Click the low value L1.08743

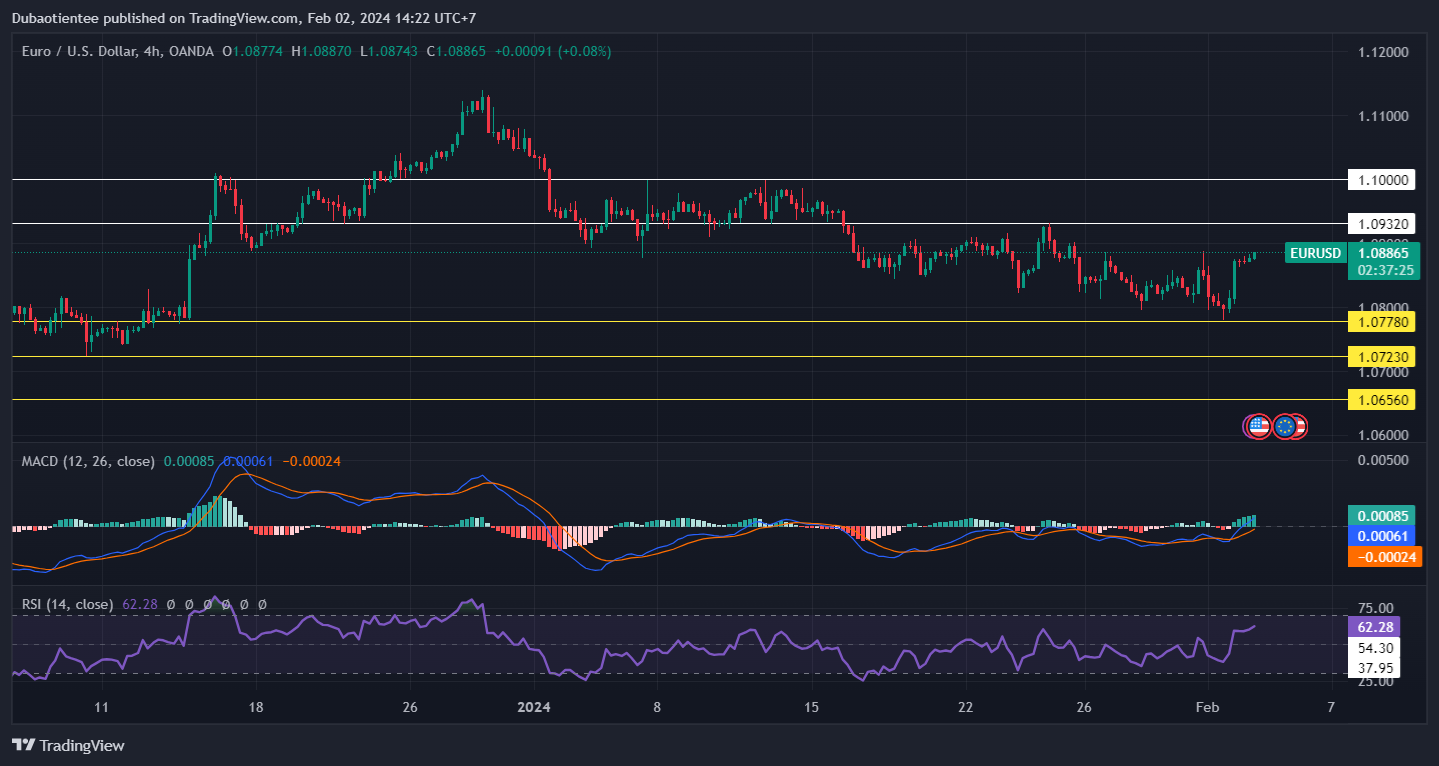coord(389,51)
